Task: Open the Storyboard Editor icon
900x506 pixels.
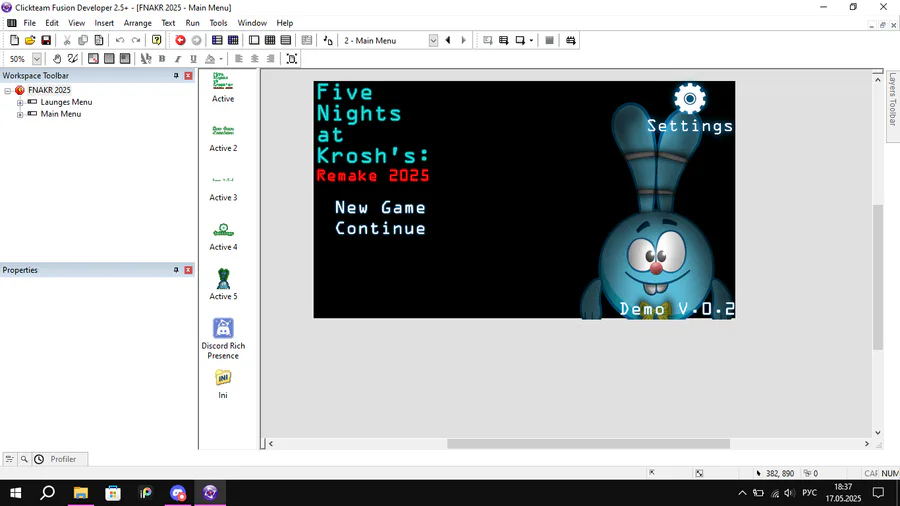Action: 217,40
